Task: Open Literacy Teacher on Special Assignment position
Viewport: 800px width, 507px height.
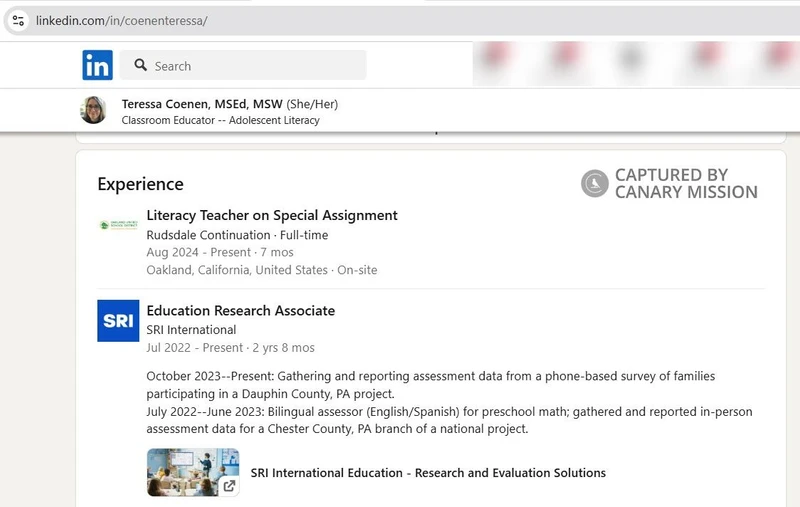Action: pyautogui.click(x=272, y=215)
